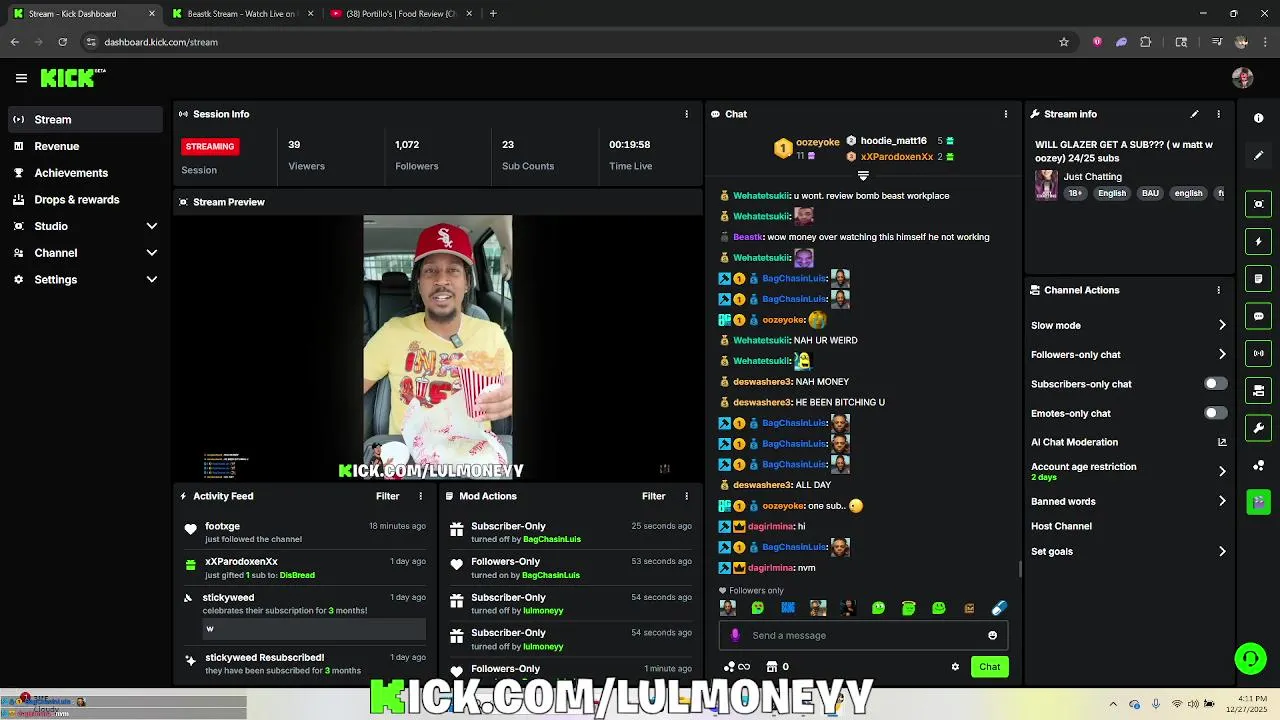The width and height of the screenshot is (1280, 720).
Task: Open Activity Feed Filter
Action: pos(387,496)
